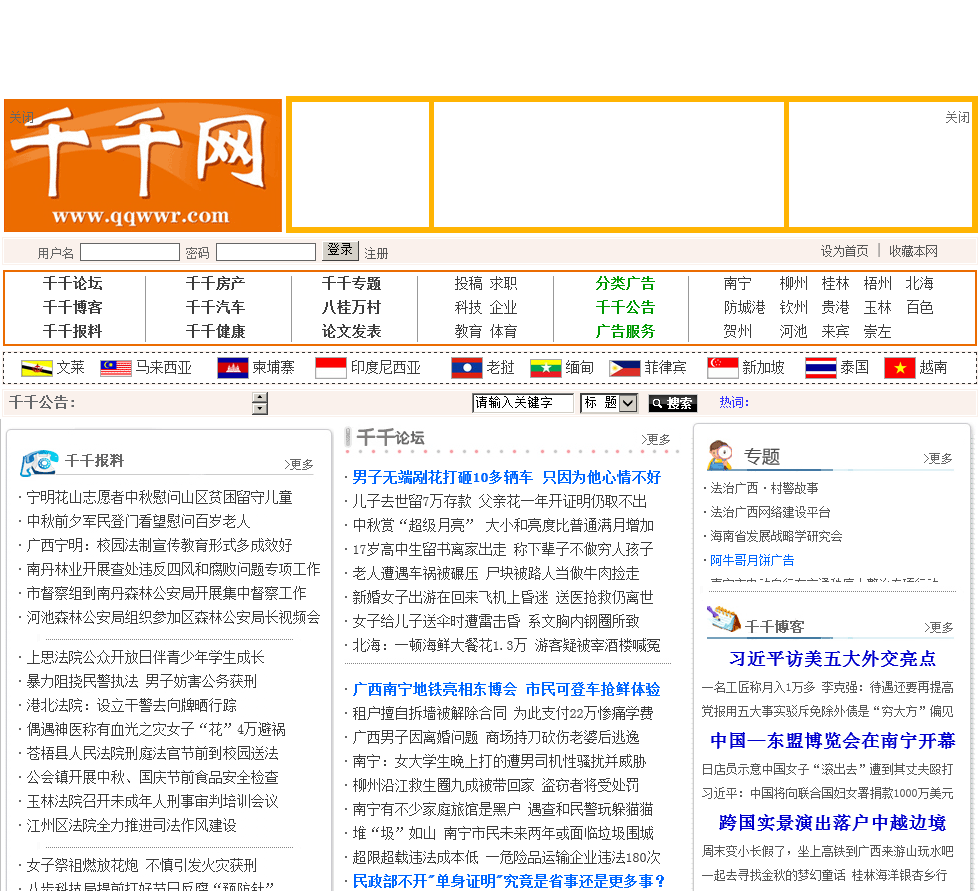Viewport: 980px width, 891px height.
Task: Click the Singapore flag icon
Action: (722, 368)
